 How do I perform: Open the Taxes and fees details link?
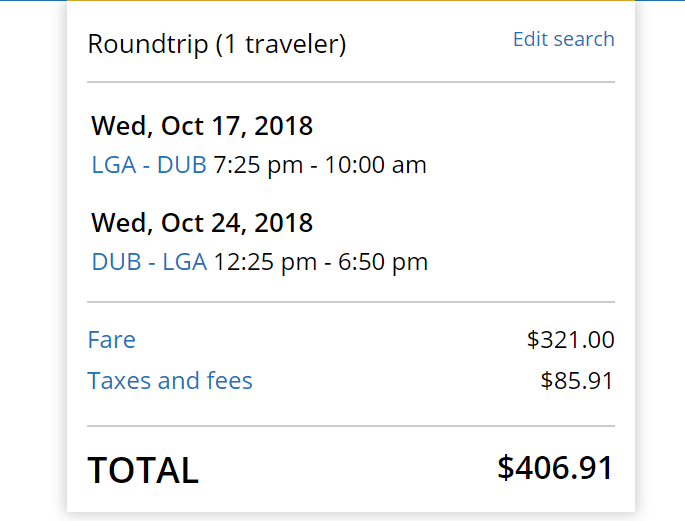click(x=170, y=381)
